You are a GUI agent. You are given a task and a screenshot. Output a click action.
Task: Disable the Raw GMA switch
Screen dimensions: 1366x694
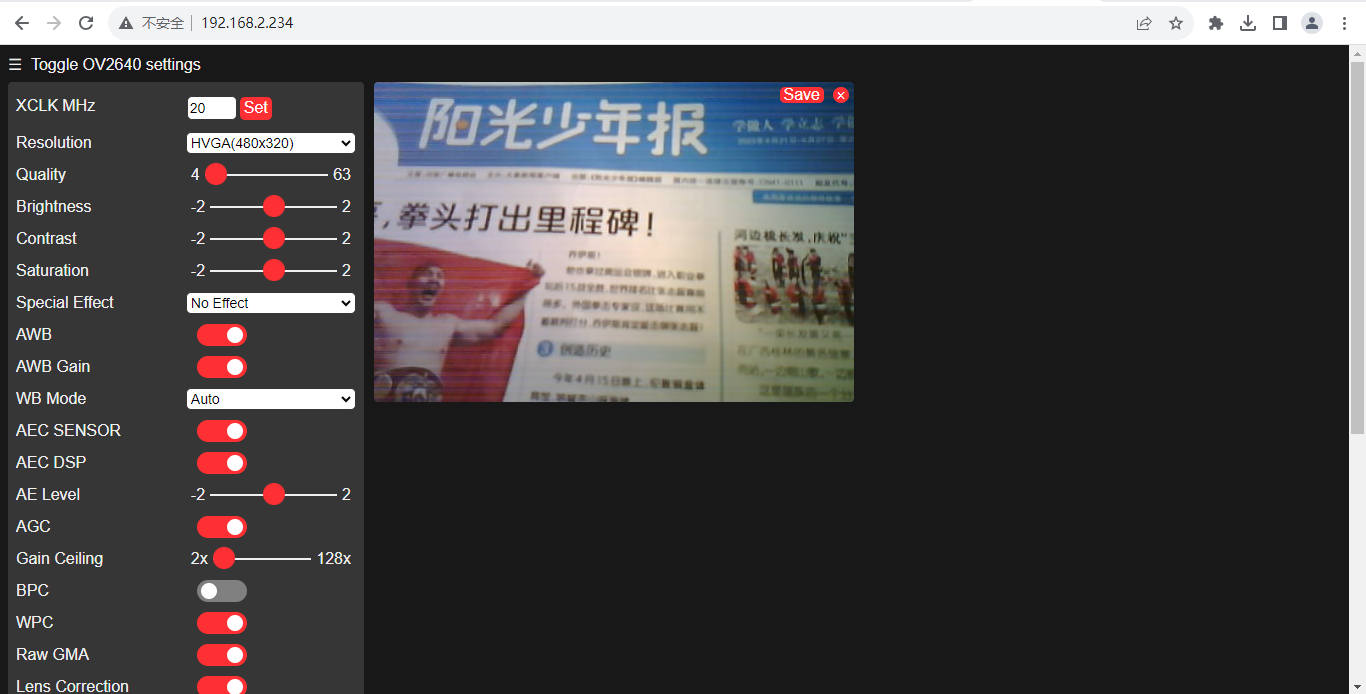coord(222,655)
